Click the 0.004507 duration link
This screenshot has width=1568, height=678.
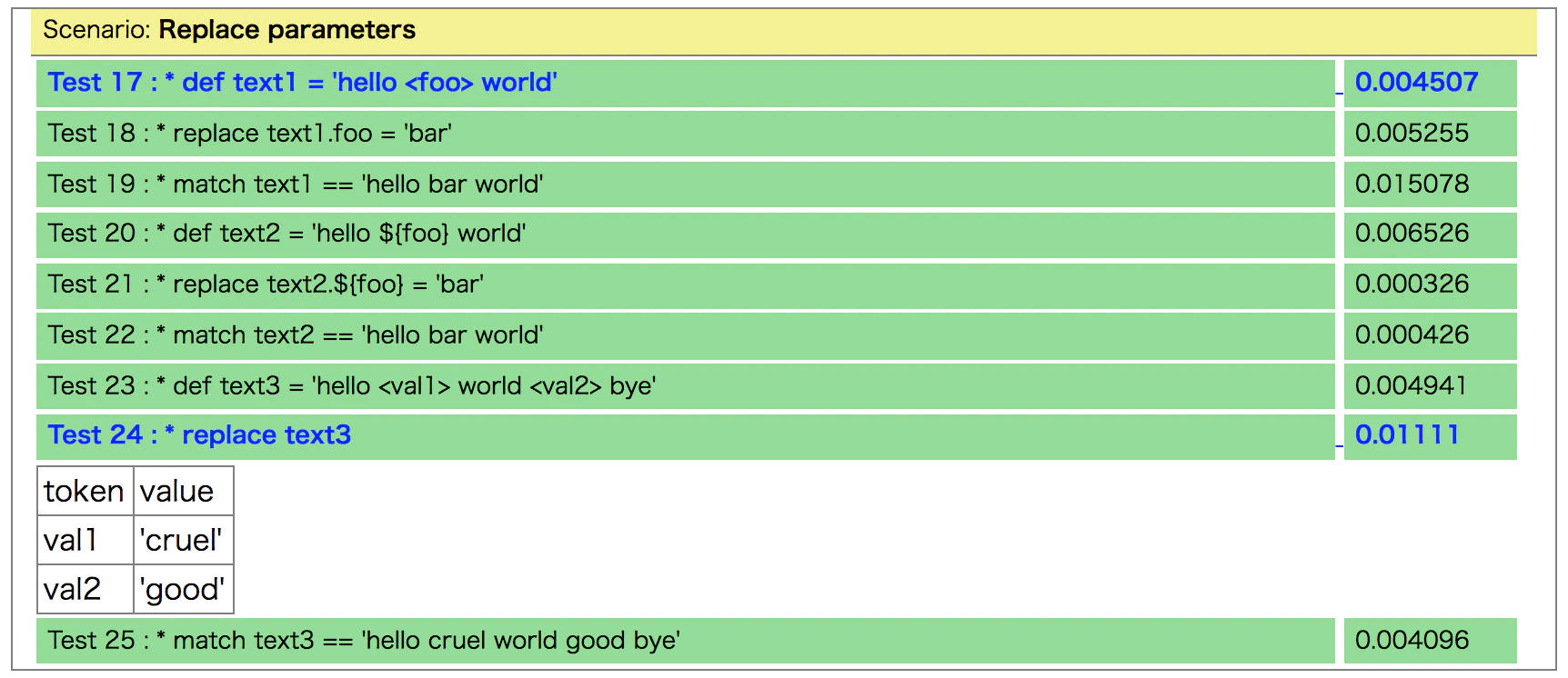[1416, 83]
